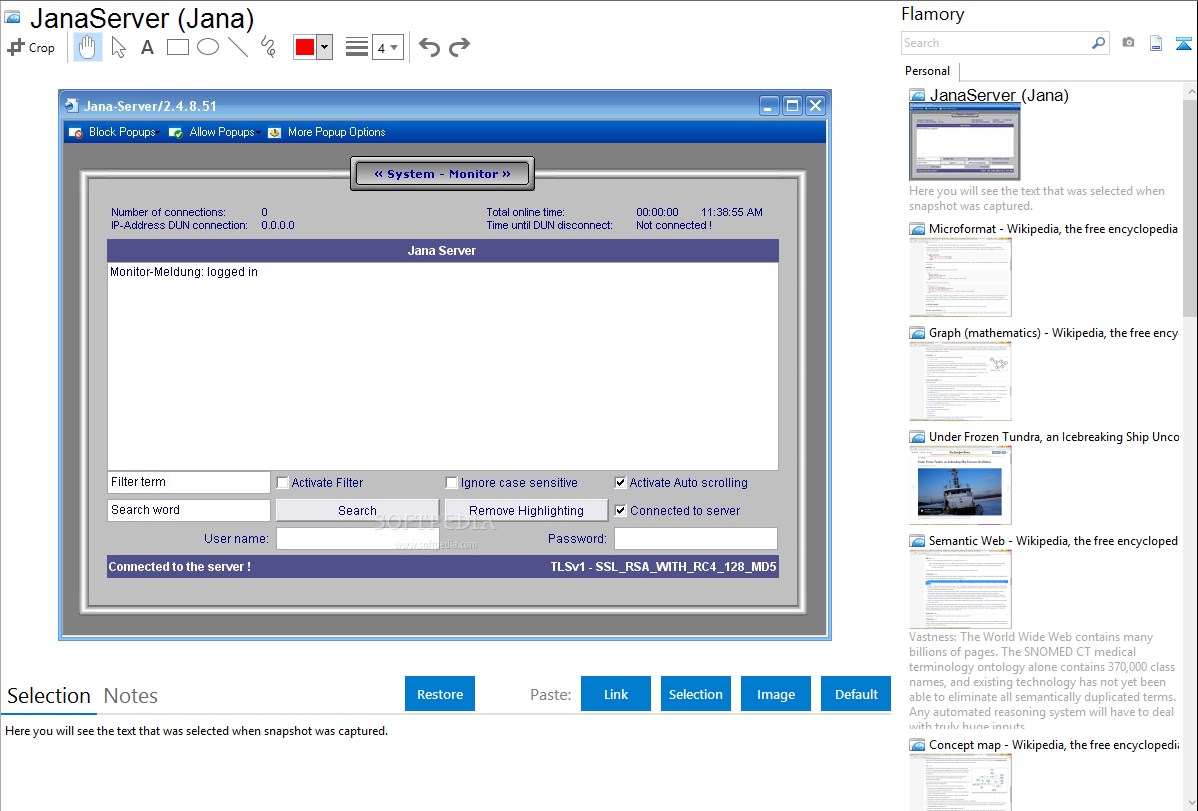Pick the freehand scribble tool
The image size is (1198, 811).
[268, 47]
